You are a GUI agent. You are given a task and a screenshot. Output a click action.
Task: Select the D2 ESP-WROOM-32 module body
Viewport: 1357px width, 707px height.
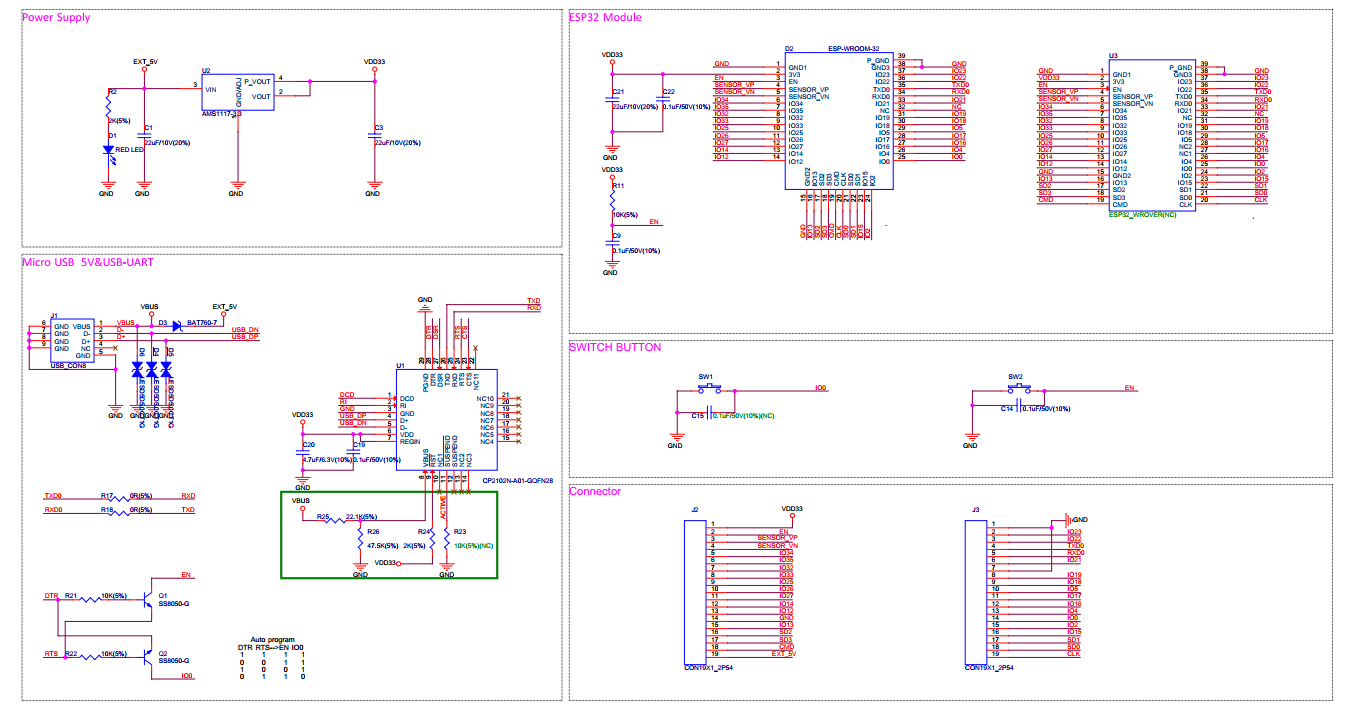[838, 121]
